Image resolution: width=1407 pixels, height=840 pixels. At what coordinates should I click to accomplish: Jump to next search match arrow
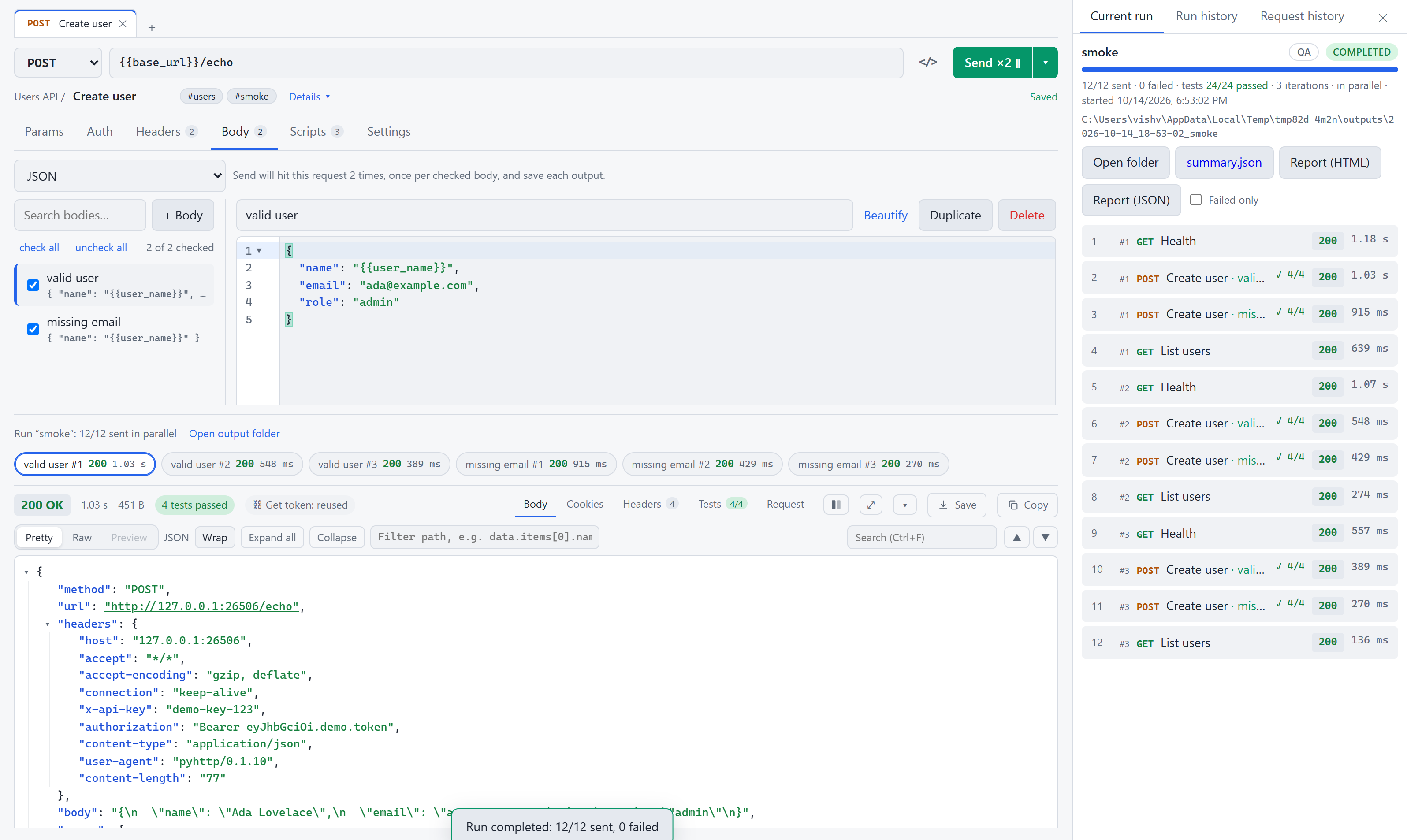(x=1046, y=537)
